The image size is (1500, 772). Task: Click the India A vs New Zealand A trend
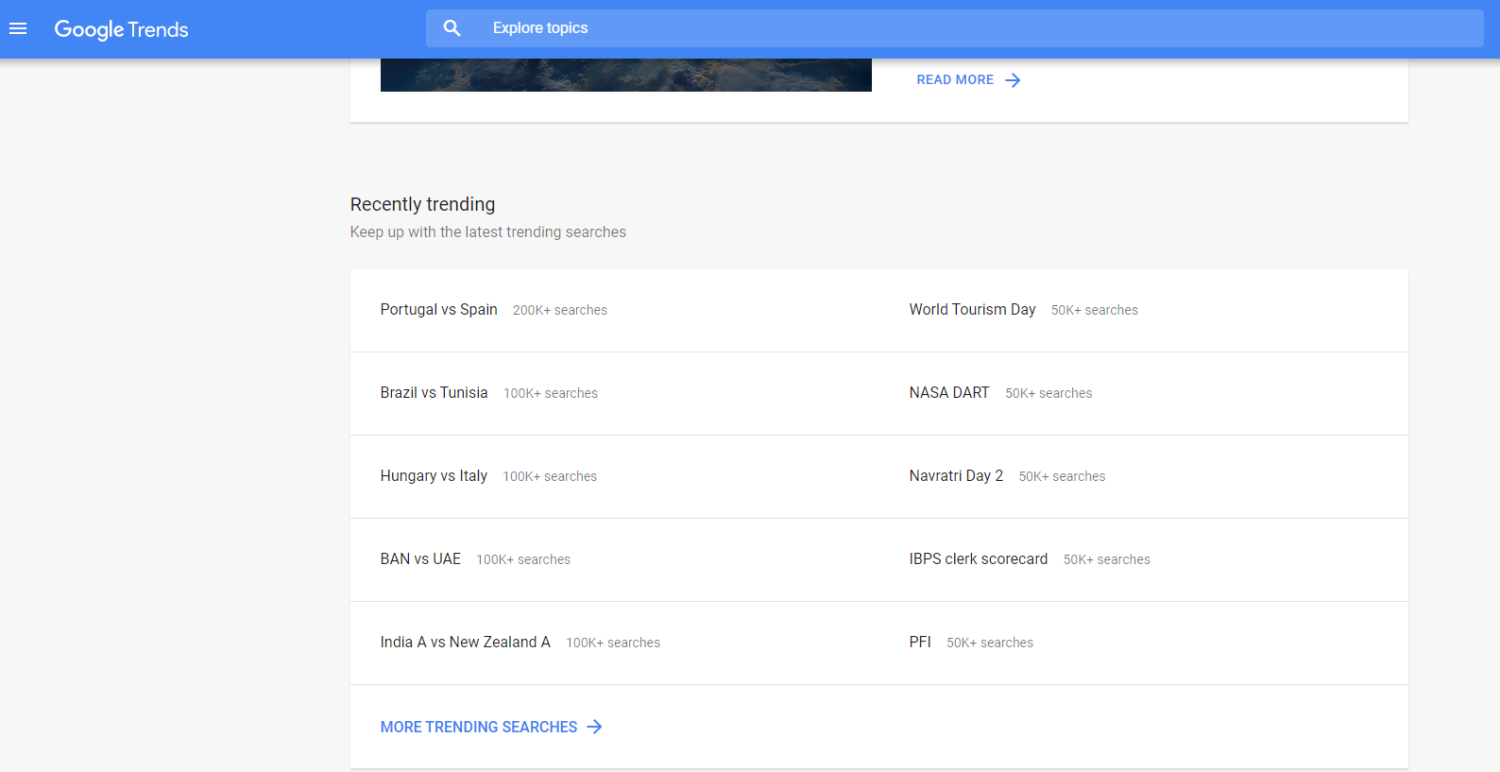(465, 641)
